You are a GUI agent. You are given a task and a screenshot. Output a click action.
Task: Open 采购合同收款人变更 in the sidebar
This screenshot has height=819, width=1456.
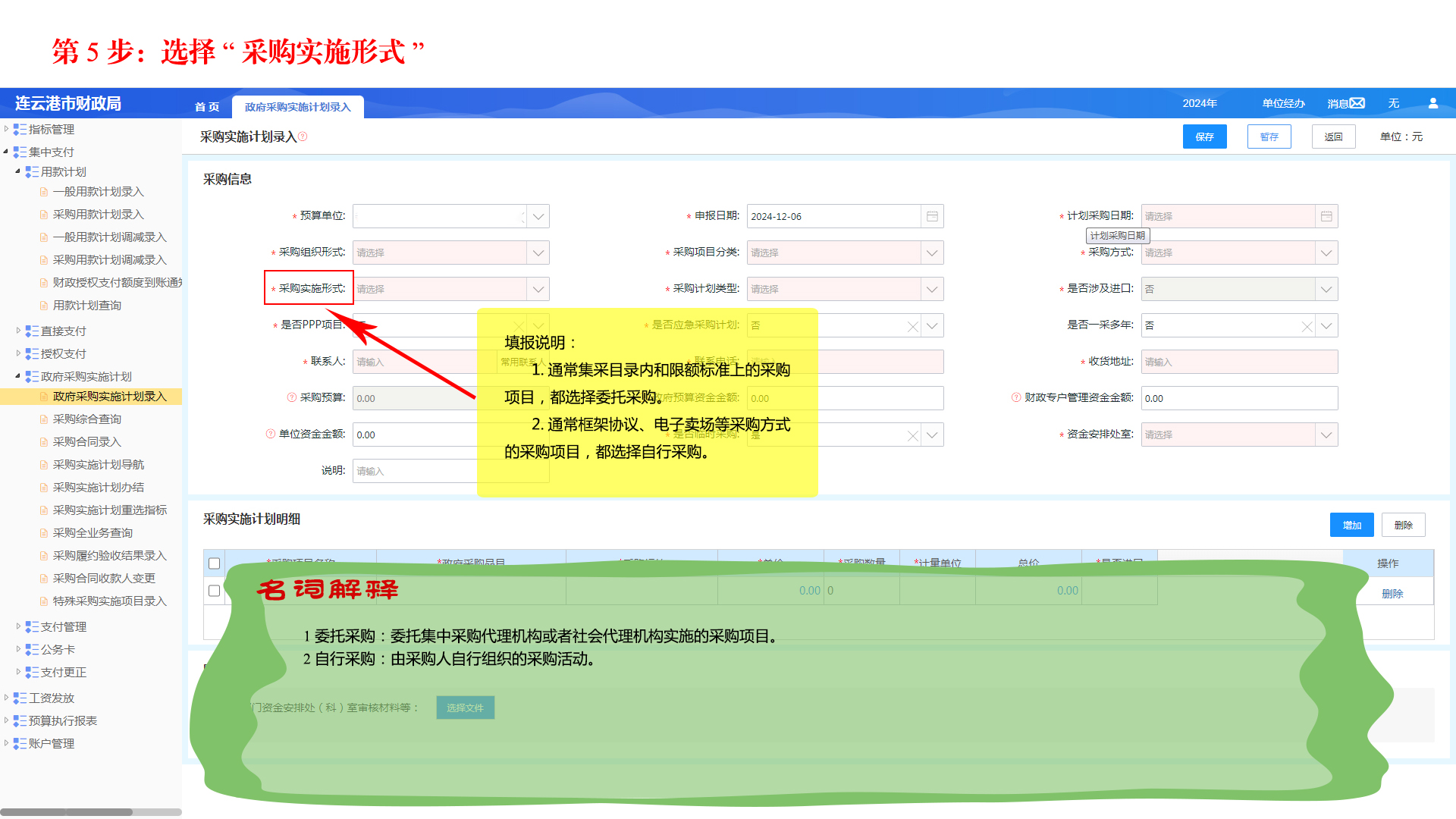pyautogui.click(x=104, y=579)
